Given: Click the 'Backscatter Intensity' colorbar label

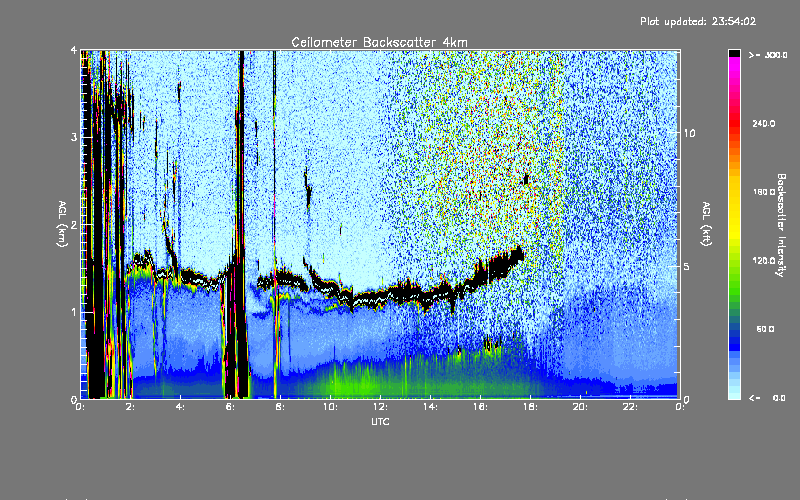Looking at the screenshot, I should point(781,225).
